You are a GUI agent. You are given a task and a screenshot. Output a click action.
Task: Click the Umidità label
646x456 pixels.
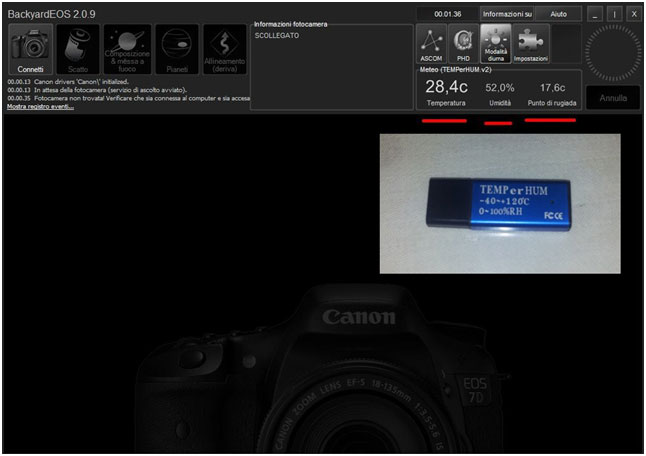tap(500, 103)
